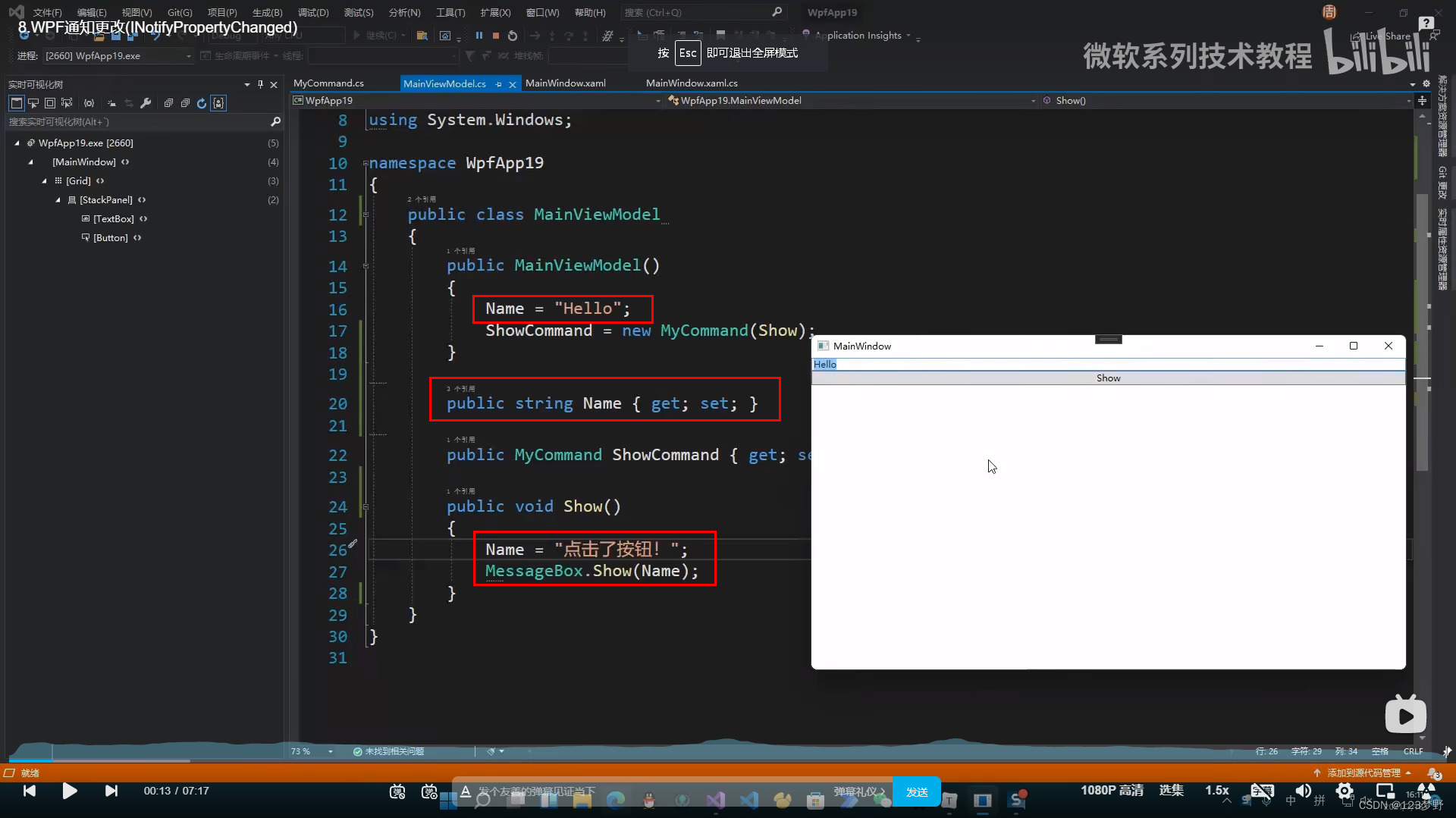Viewport: 1456px width, 818px height.
Task: Open the 文件(F) menu
Action: [x=47, y=12]
